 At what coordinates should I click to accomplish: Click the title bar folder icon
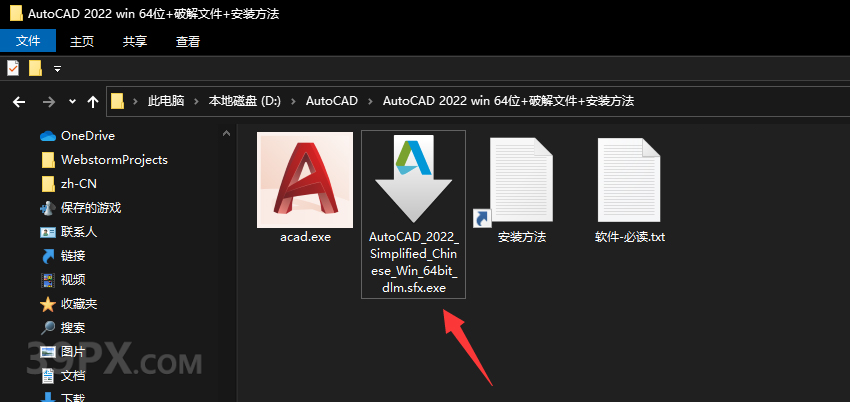17,13
